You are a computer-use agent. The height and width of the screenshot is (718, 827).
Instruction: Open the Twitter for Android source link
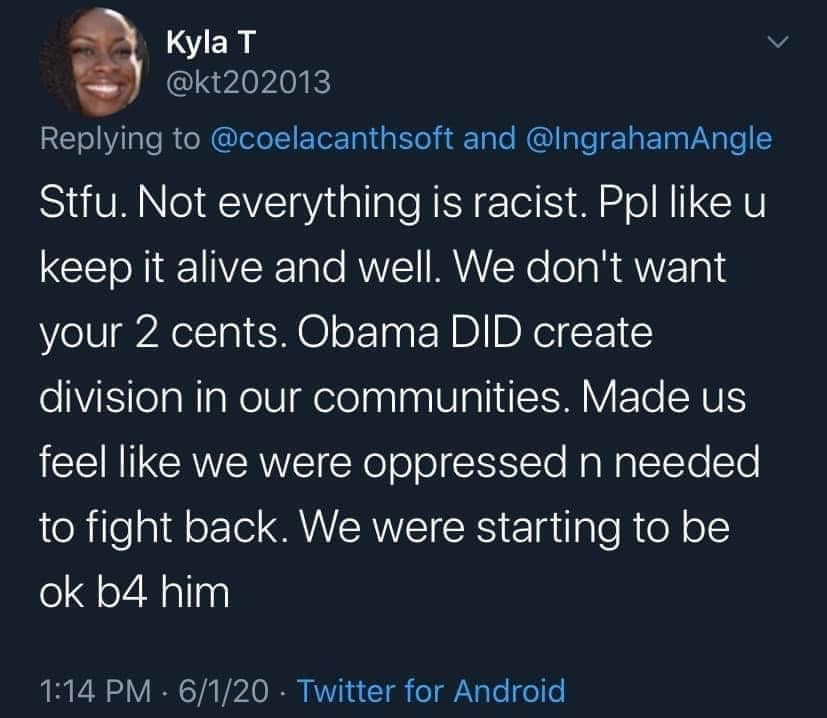pyautogui.click(x=431, y=691)
